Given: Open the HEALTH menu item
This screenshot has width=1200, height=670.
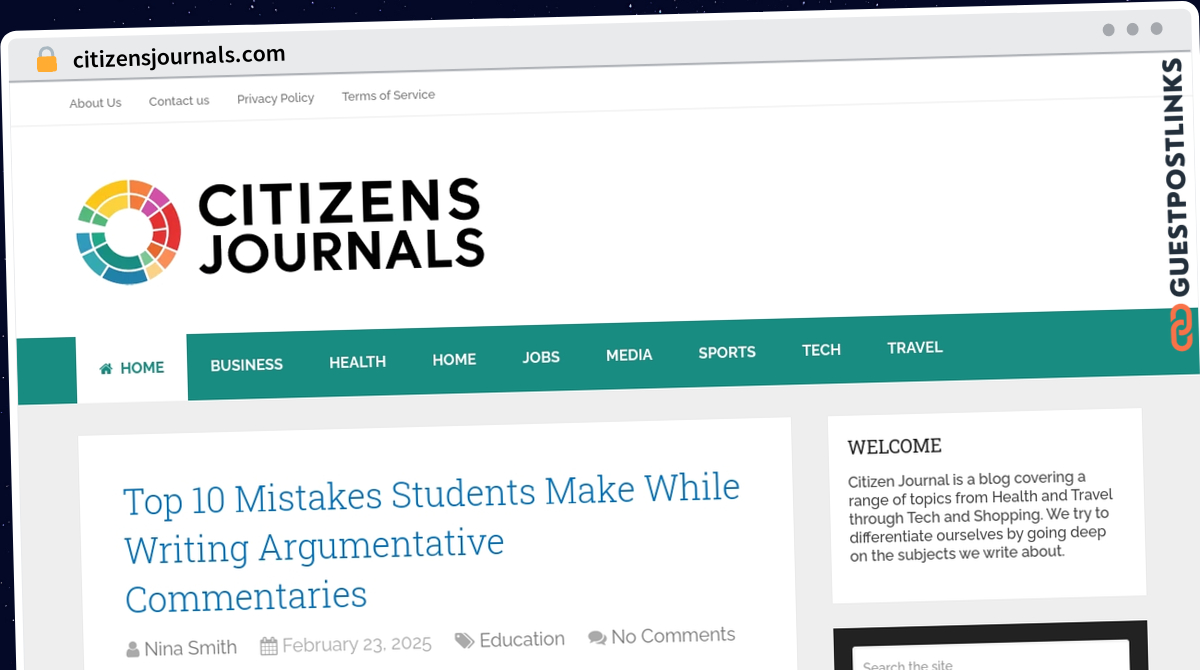Looking at the screenshot, I should [x=357, y=362].
